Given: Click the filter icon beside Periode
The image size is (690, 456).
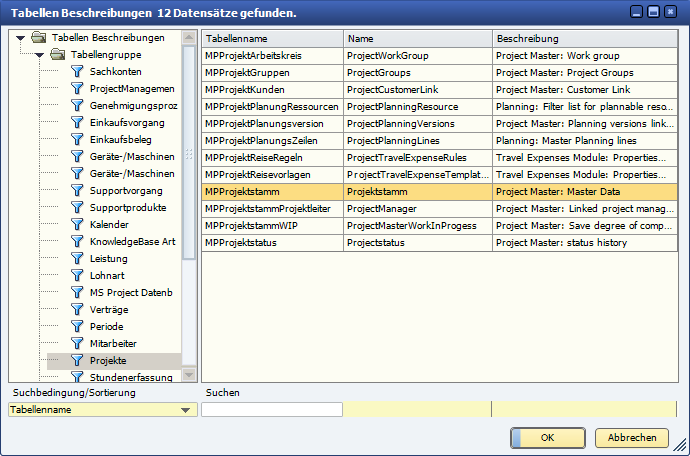Looking at the screenshot, I should click(77, 326).
